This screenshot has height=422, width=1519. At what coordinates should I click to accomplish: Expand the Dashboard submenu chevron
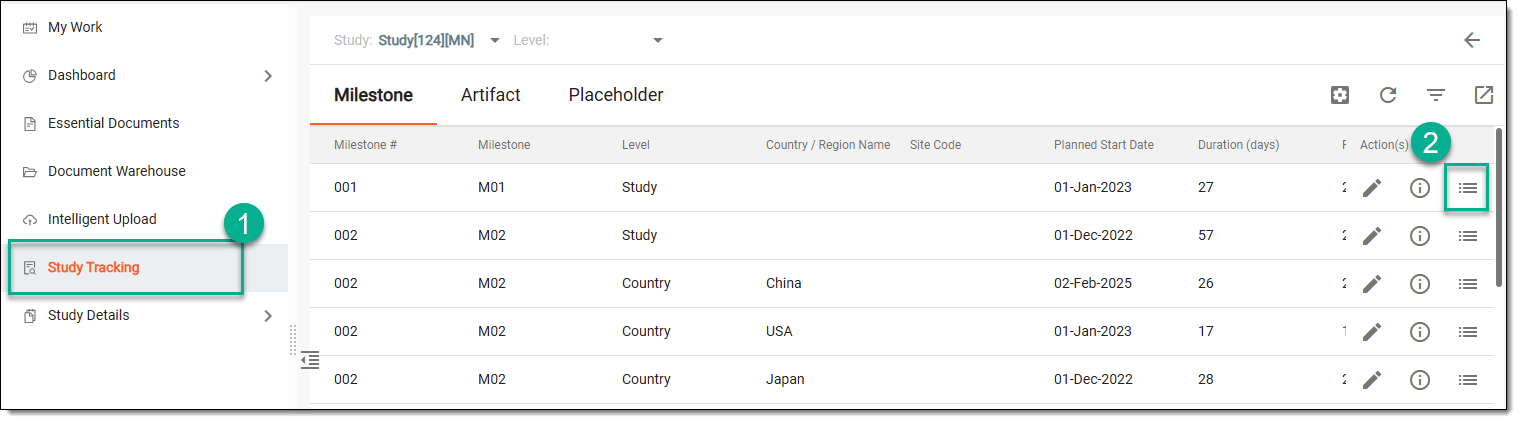coord(268,76)
